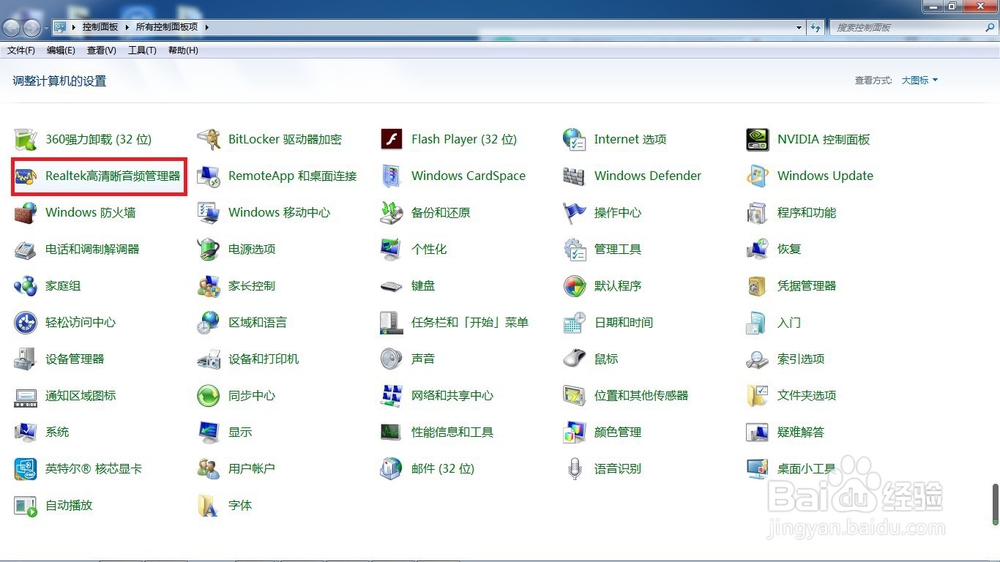1000x562 pixels.
Task: Click the 操作中心 flag icon
Action: (x=574, y=212)
